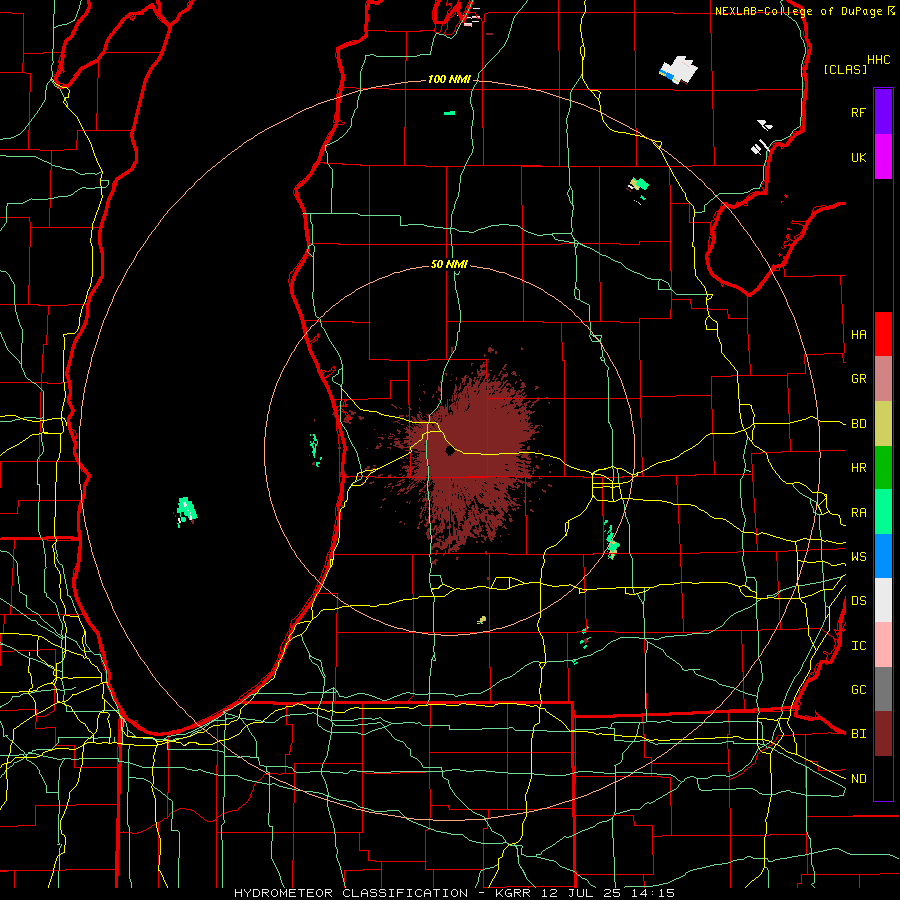The width and height of the screenshot is (900, 900).
Task: Click the BD legend label
Action: pyautogui.click(x=858, y=424)
